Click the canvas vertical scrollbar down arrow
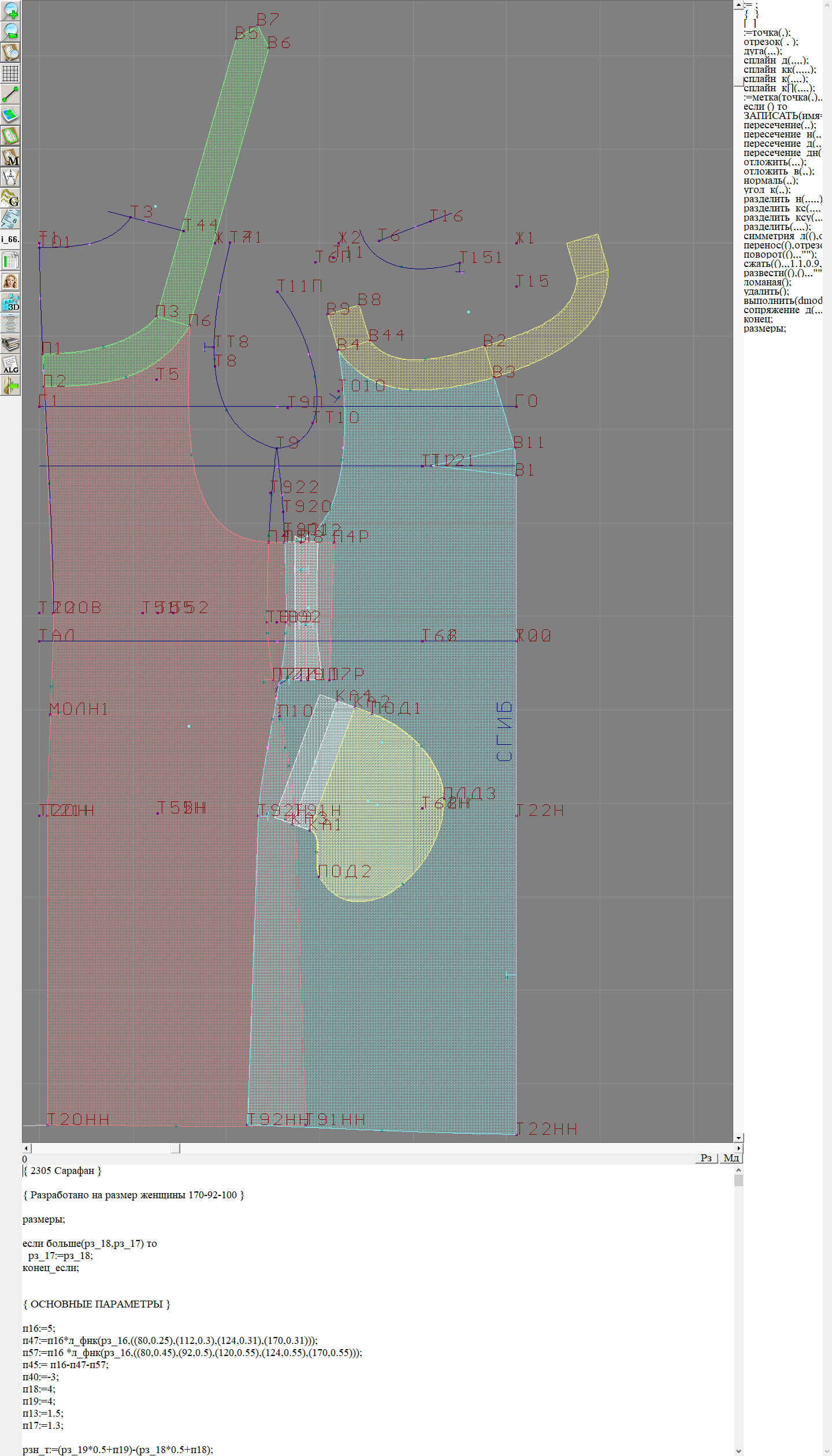This screenshot has width=832, height=1456. point(738,1138)
